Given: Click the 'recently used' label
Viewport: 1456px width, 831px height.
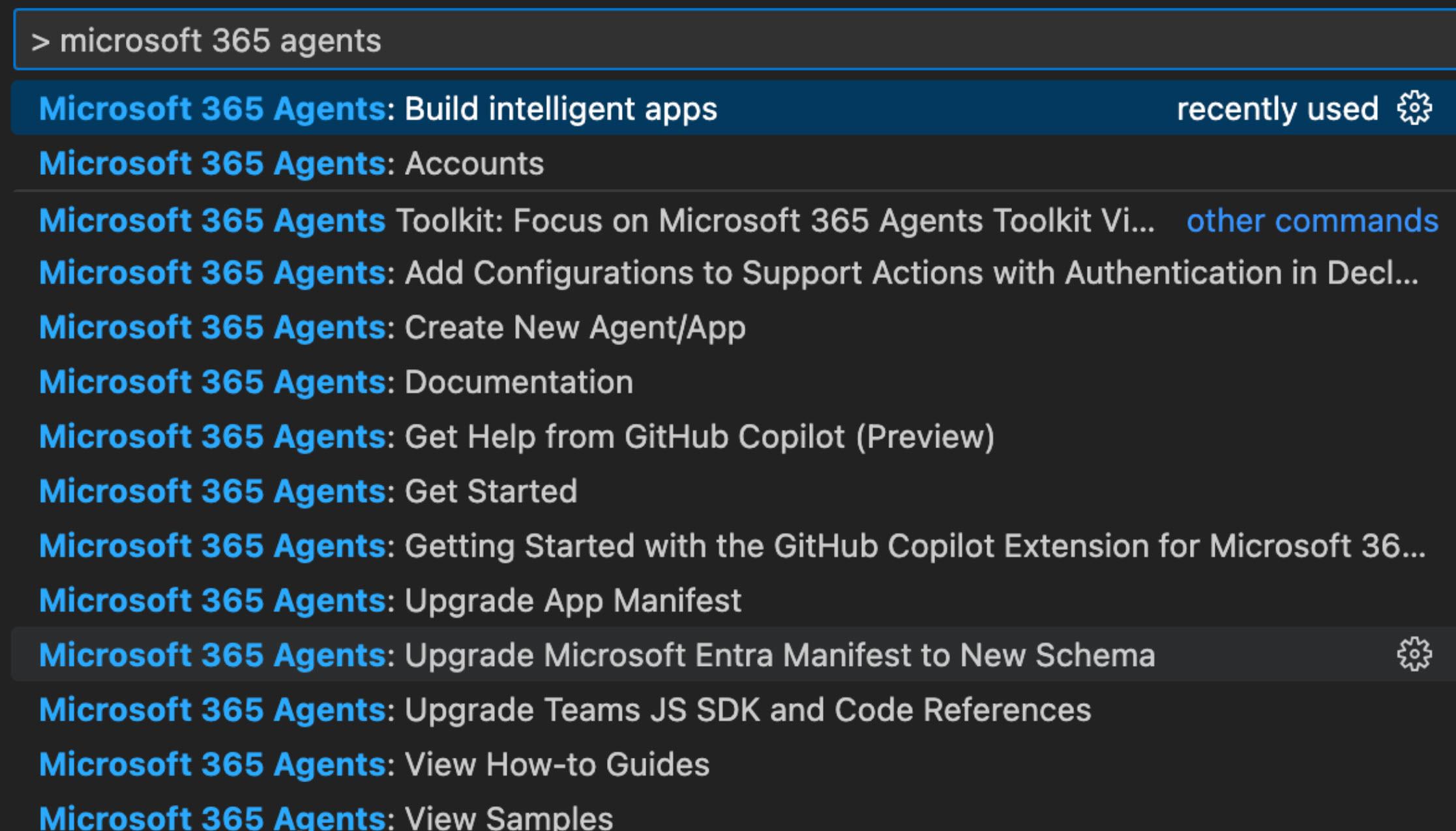Looking at the screenshot, I should [1277, 109].
